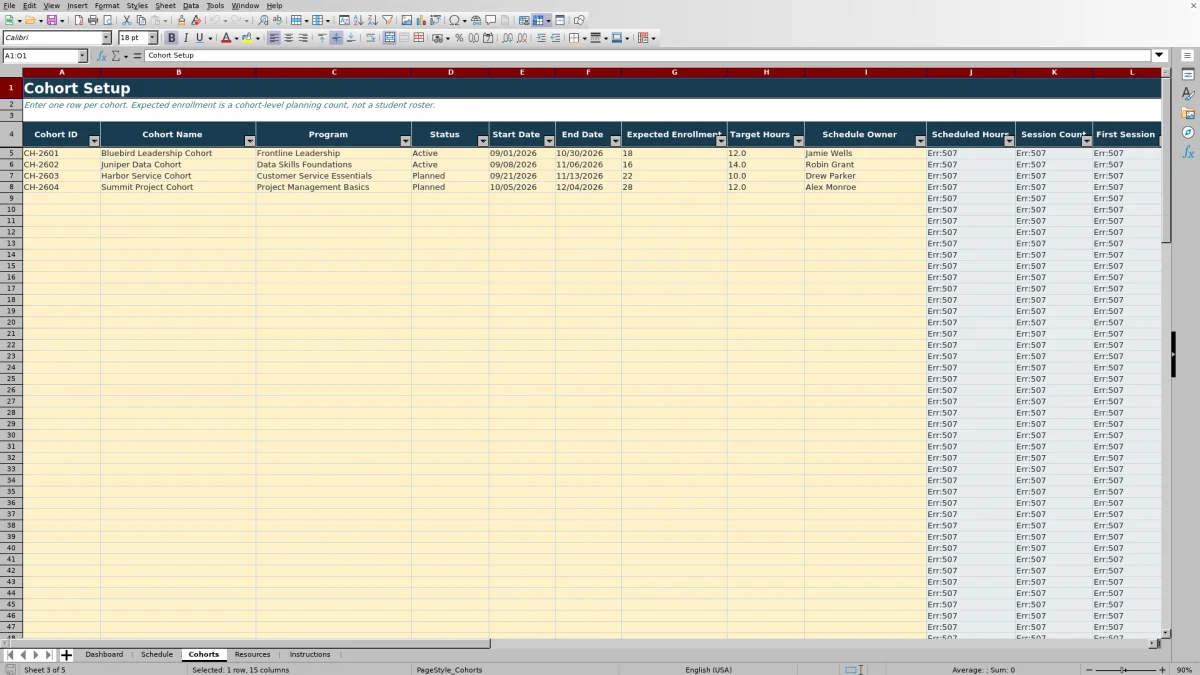The width and height of the screenshot is (1200, 675).
Task: Open the Cohort ID filter dropdown
Action: coord(95,141)
